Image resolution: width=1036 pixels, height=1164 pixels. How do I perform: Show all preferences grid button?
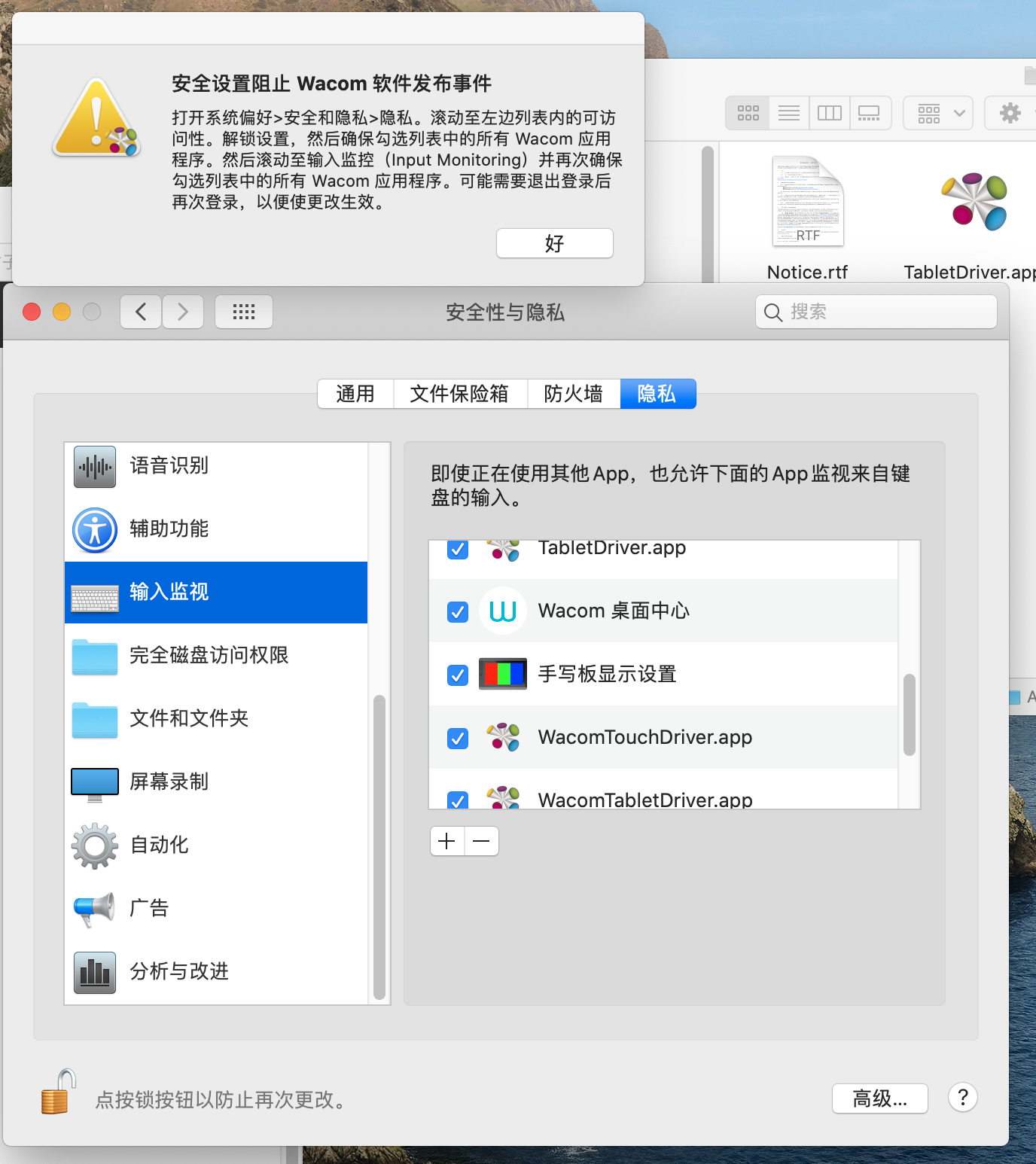[x=244, y=312]
